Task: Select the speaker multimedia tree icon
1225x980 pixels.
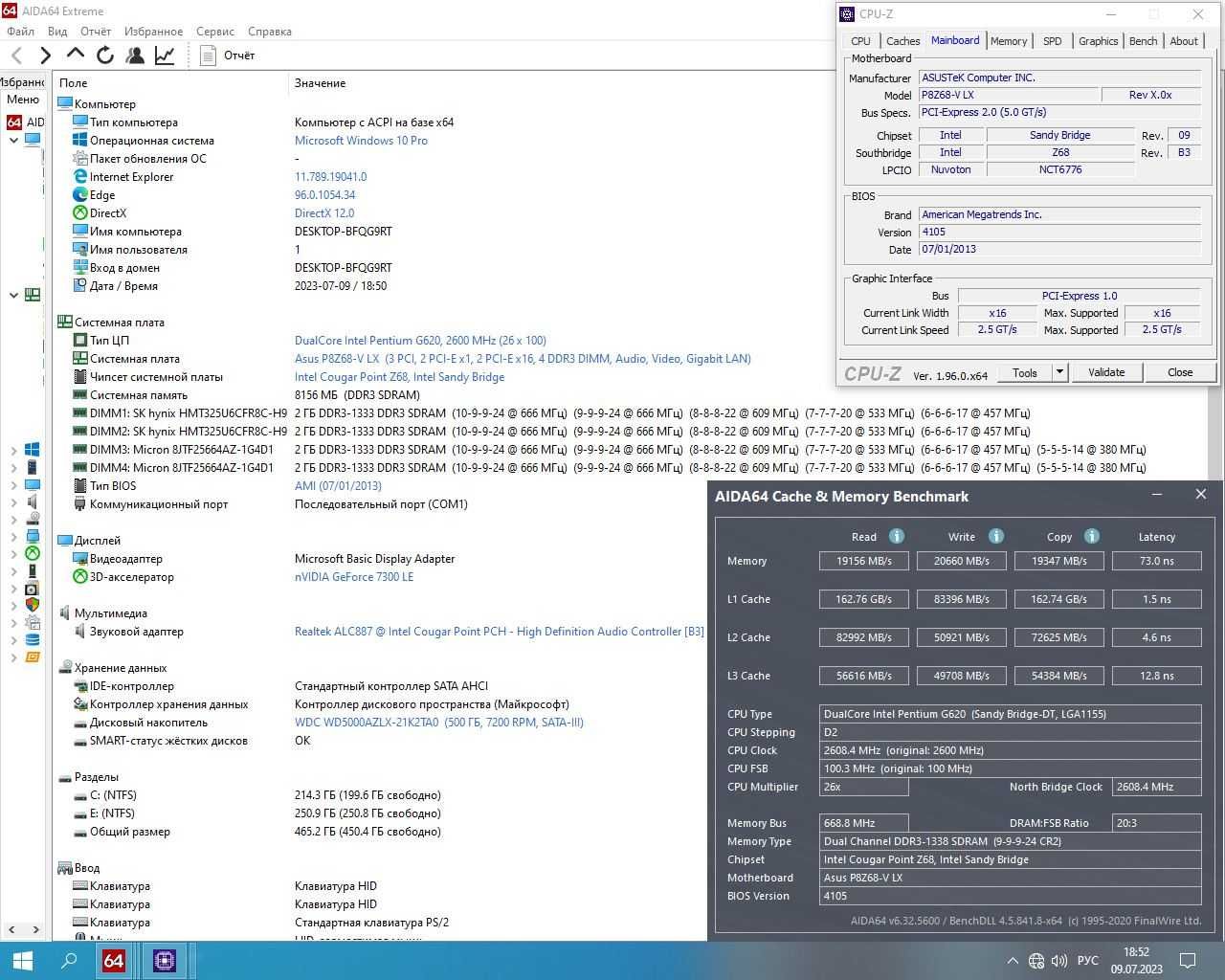Action: pyautogui.click(x=33, y=501)
